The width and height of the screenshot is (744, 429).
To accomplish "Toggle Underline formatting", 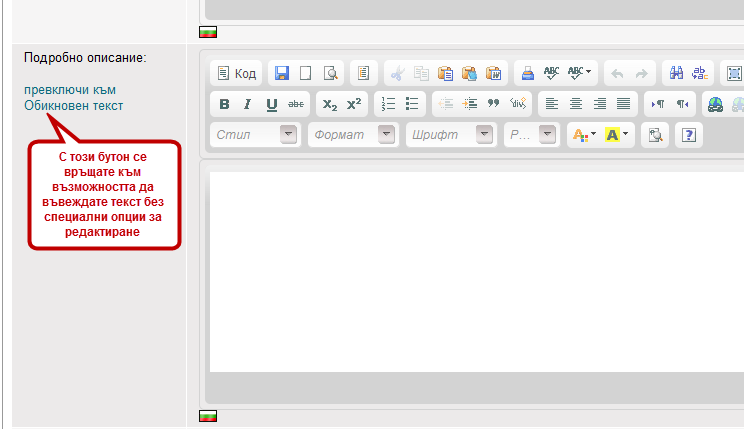I will coord(271,104).
